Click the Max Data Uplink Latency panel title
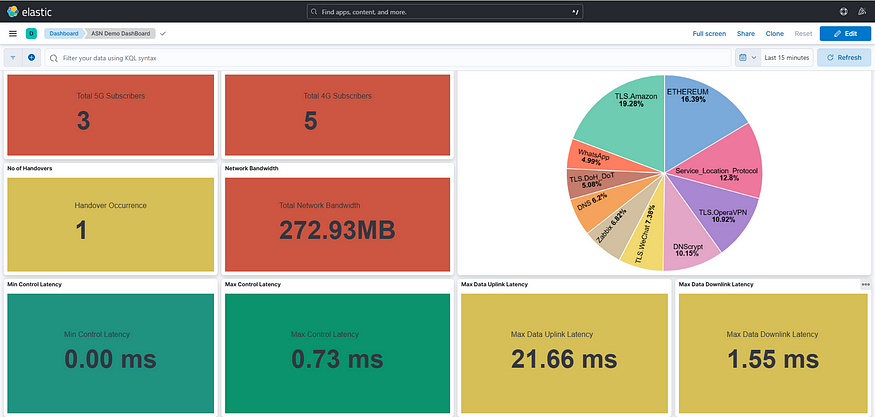The image size is (875, 417). coord(494,284)
